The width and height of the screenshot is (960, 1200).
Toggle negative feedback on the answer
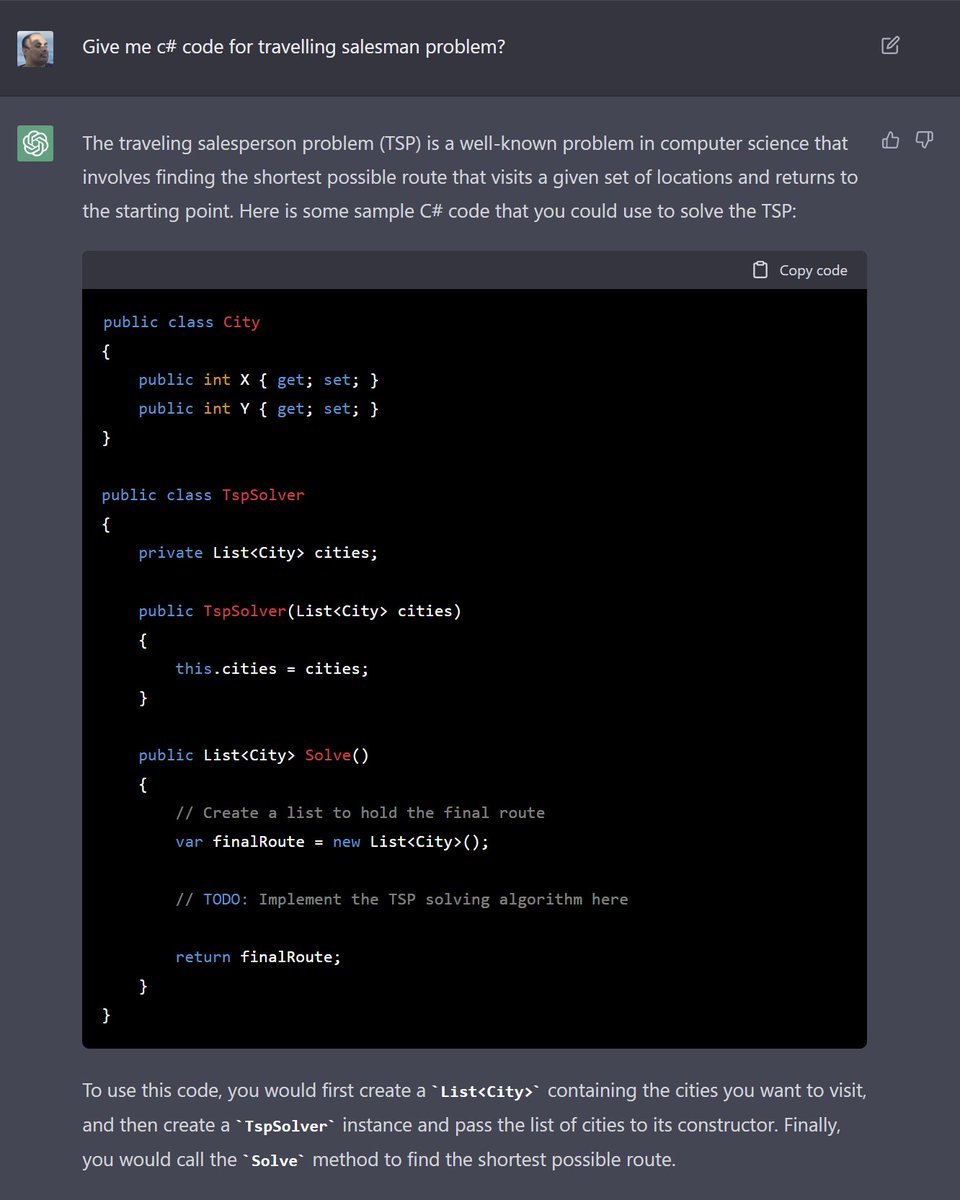pos(923,140)
